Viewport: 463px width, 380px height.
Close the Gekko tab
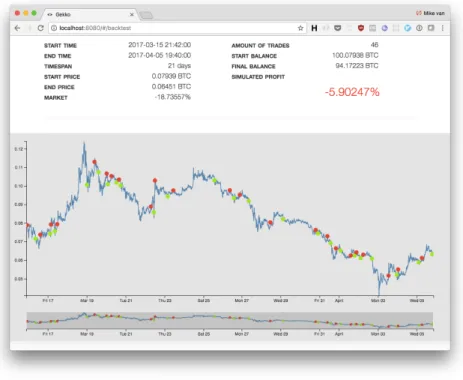[x=132, y=14]
